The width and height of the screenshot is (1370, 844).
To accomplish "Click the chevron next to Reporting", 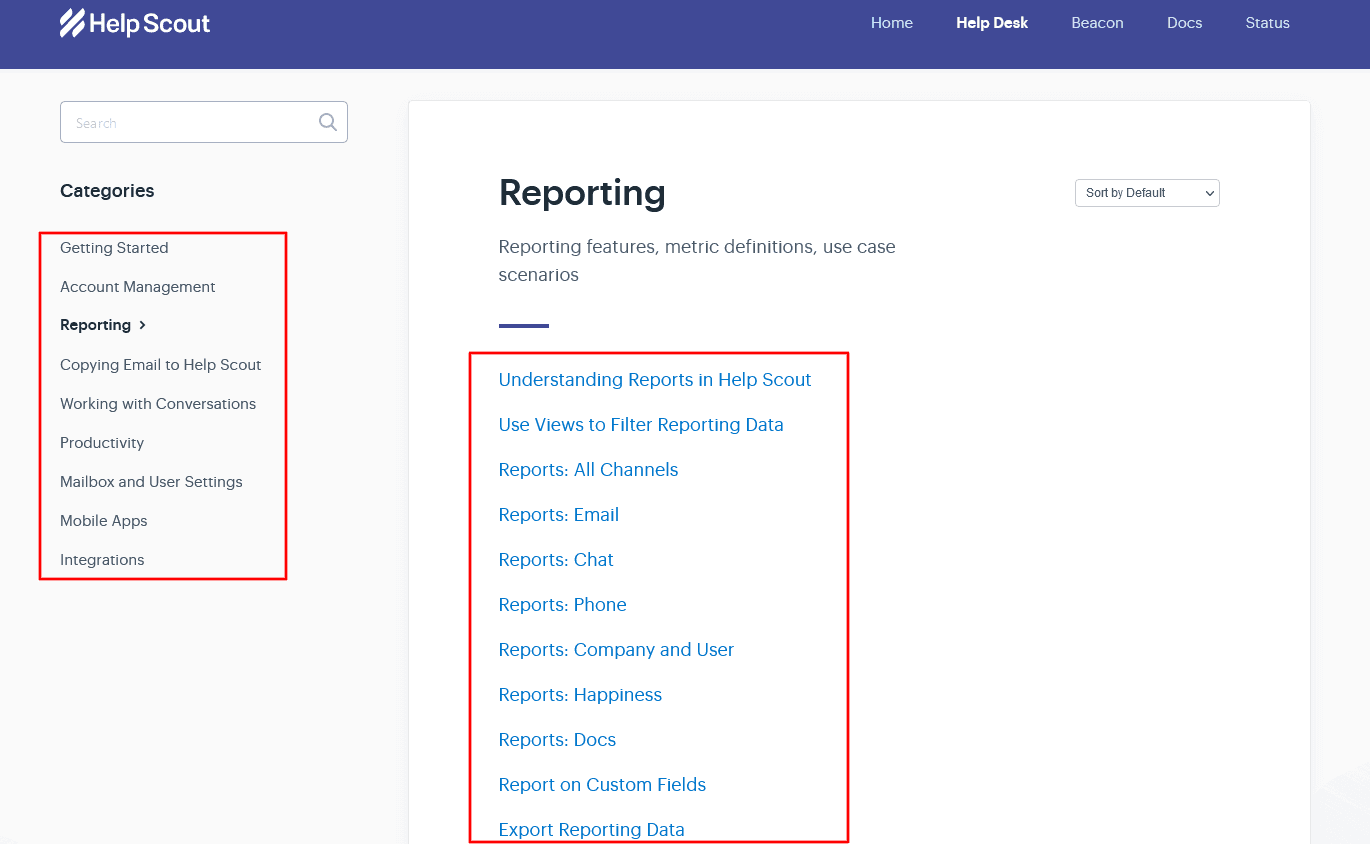I will point(143,325).
